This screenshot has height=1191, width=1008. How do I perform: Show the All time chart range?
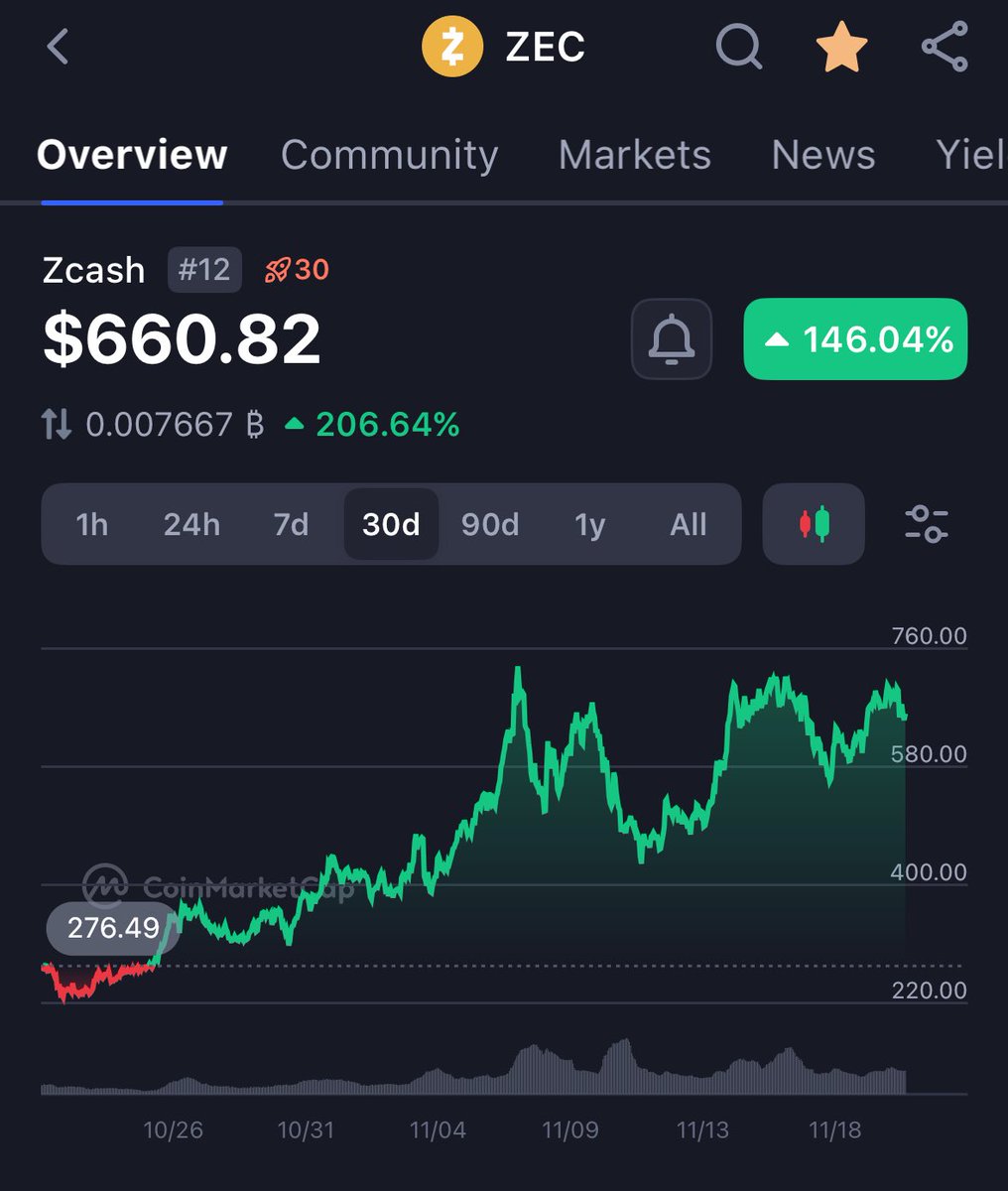689,524
